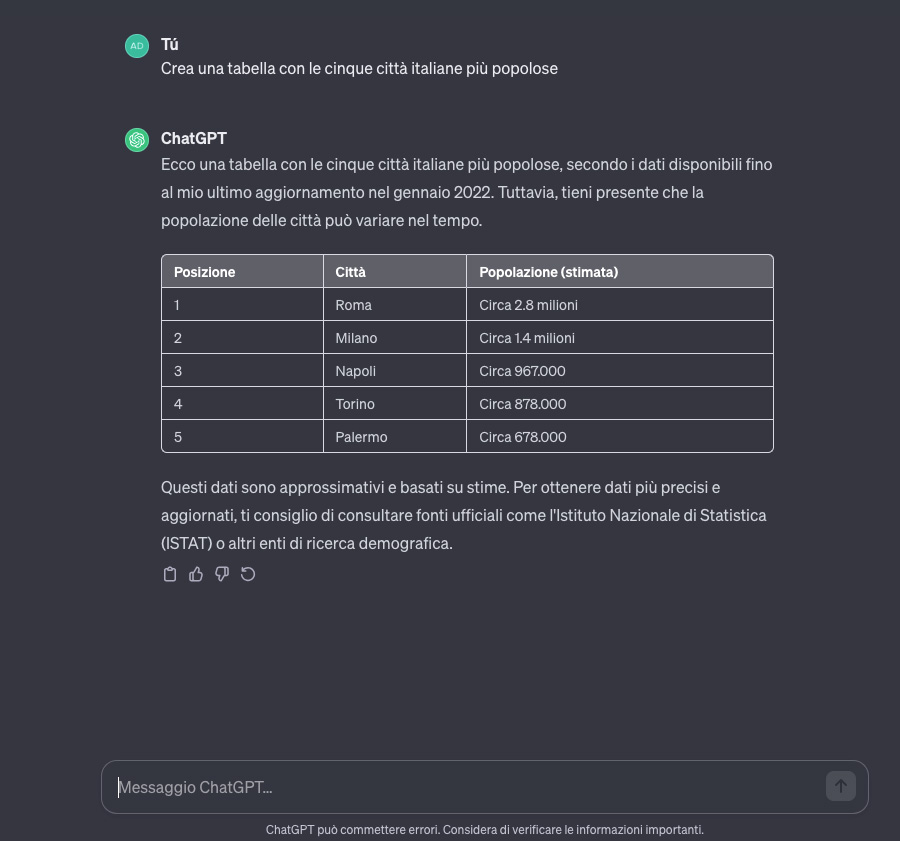This screenshot has height=841, width=900.
Task: Mark the response with thumbs down
Action: [x=222, y=574]
